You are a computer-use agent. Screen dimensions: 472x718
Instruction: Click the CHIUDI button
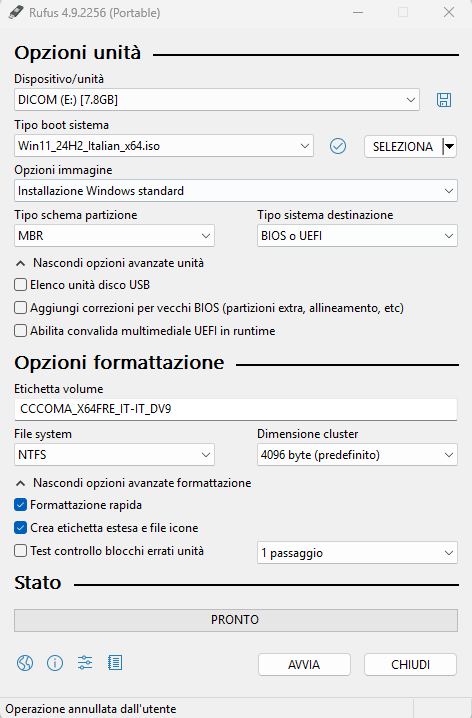pos(410,664)
